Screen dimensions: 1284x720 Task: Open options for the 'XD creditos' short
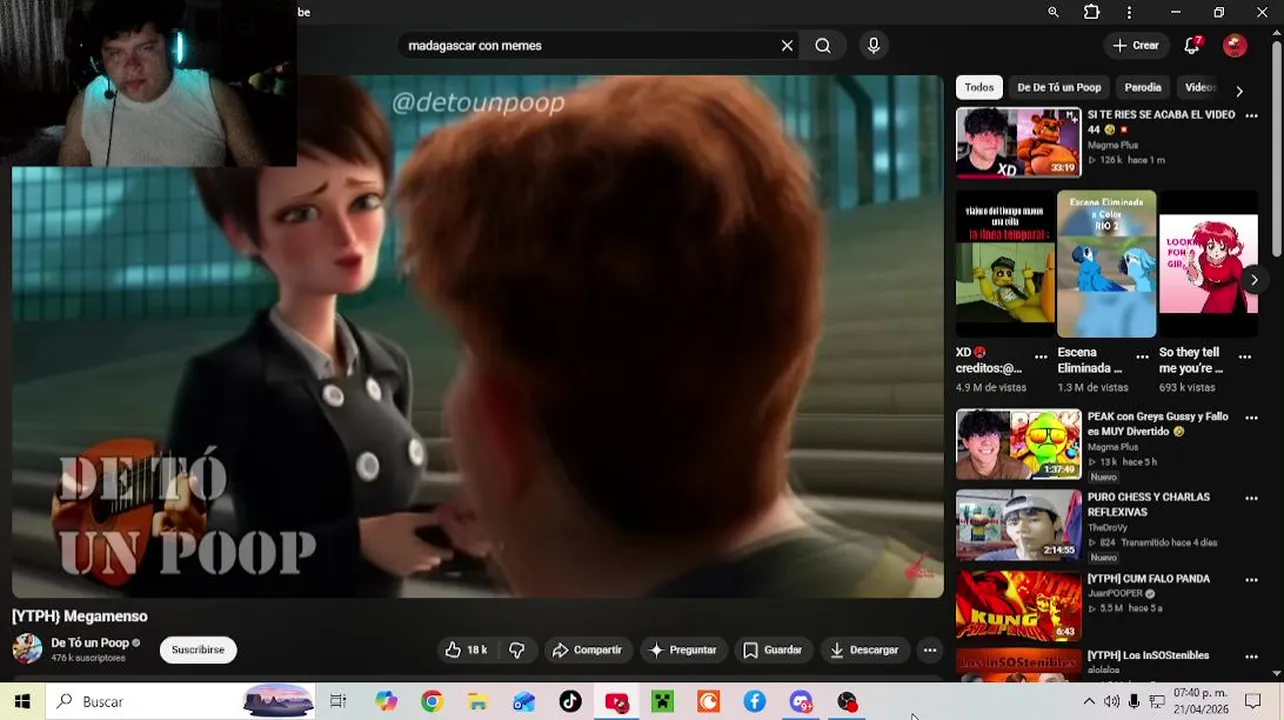1041,356
